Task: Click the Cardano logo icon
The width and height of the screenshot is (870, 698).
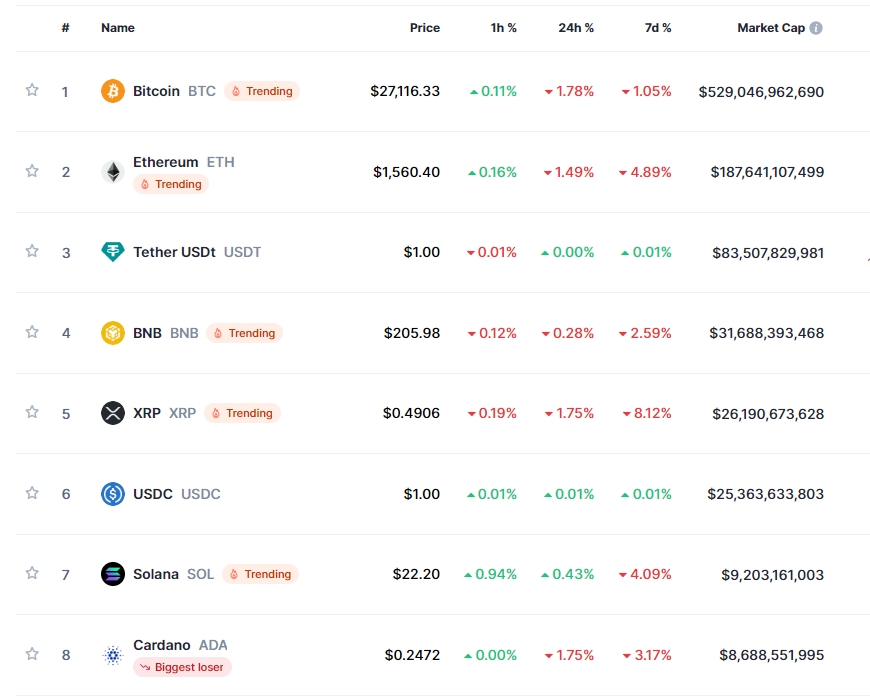Action: click(113, 655)
